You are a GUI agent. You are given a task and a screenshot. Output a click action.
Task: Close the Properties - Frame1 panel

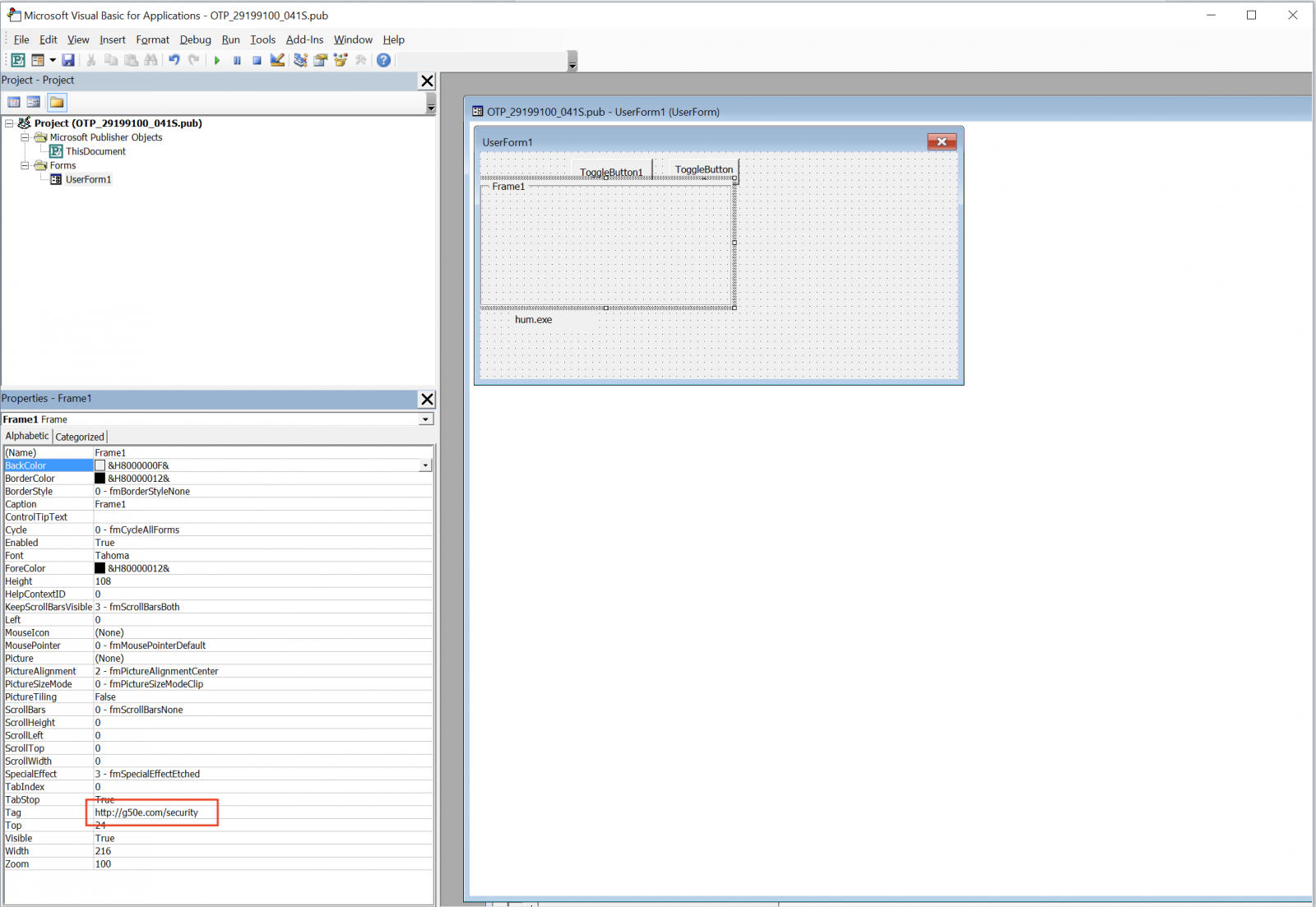point(427,399)
